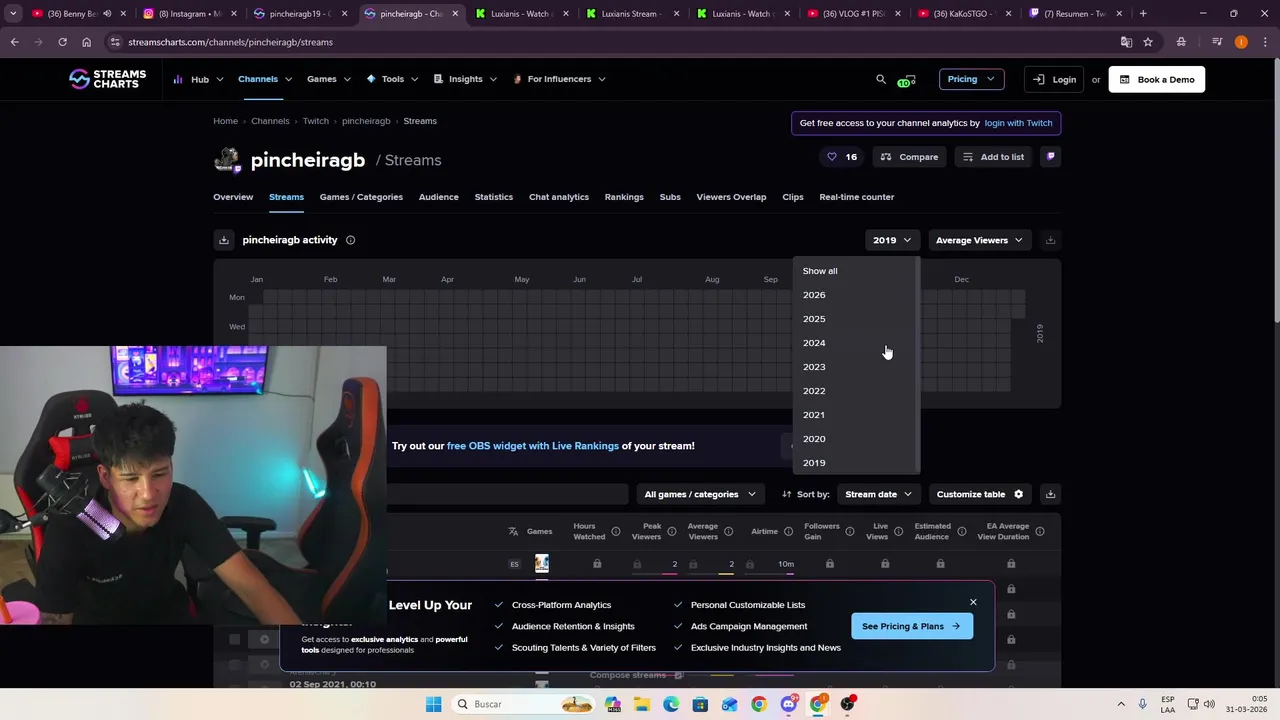The height and width of the screenshot is (720, 1280).
Task: Click the Book a Demo button
Action: pyautogui.click(x=1158, y=79)
